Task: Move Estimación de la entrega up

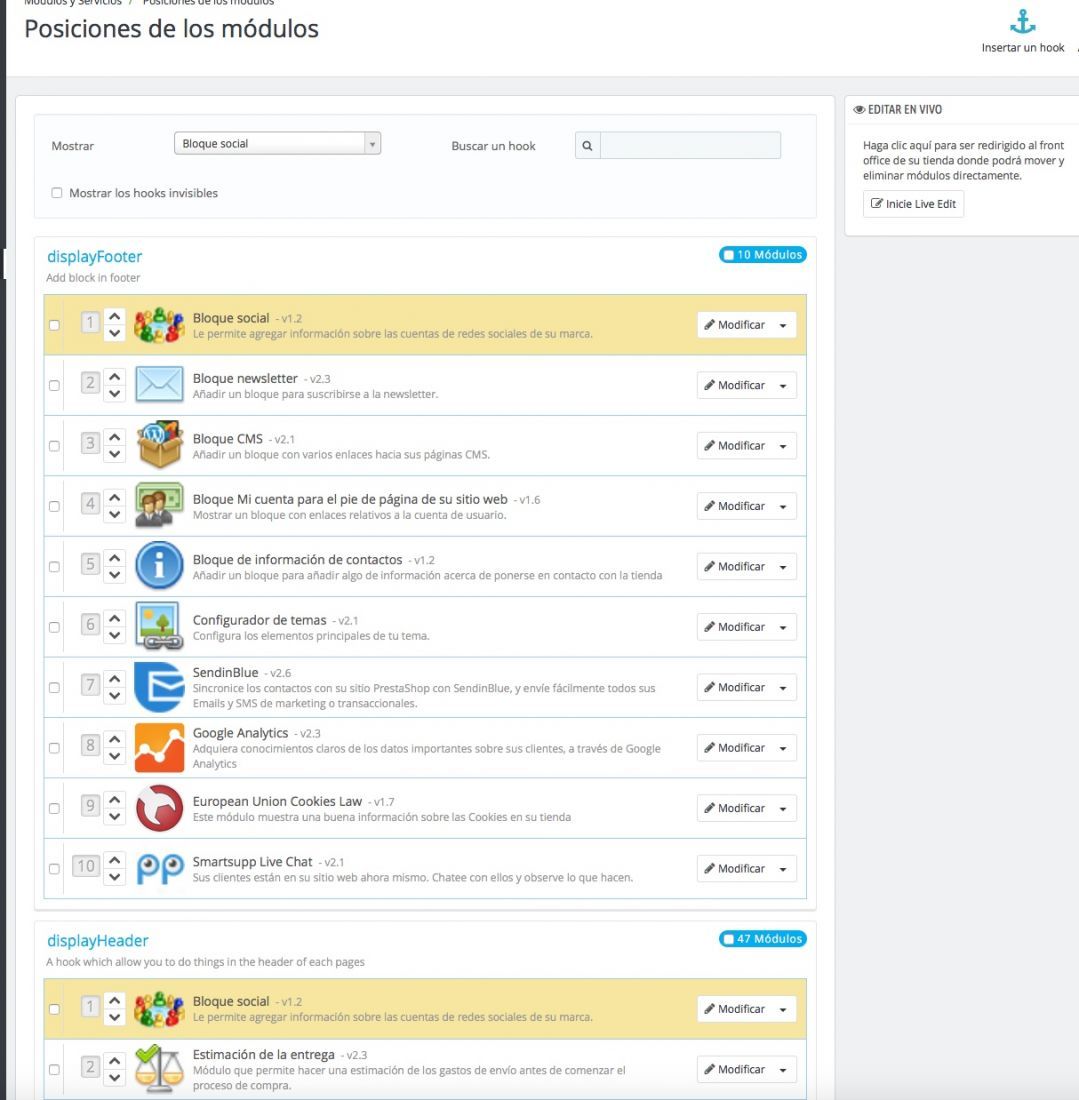Action: point(115,1061)
